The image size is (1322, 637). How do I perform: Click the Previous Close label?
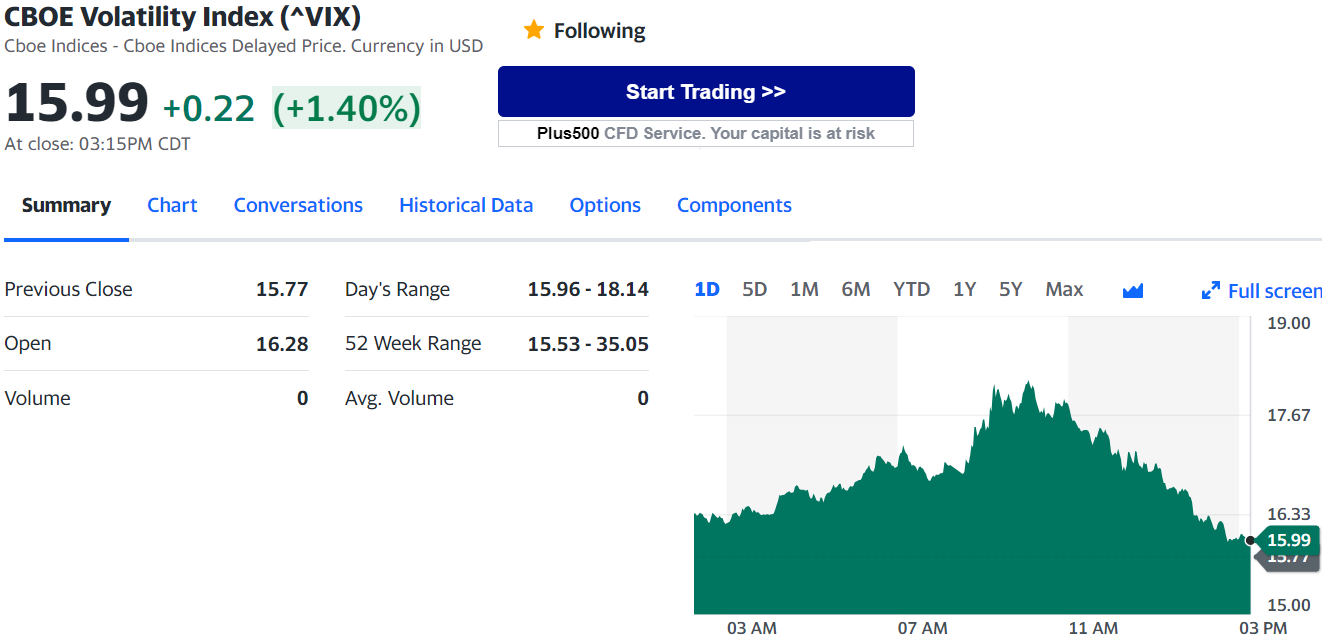pyautogui.click(x=68, y=289)
